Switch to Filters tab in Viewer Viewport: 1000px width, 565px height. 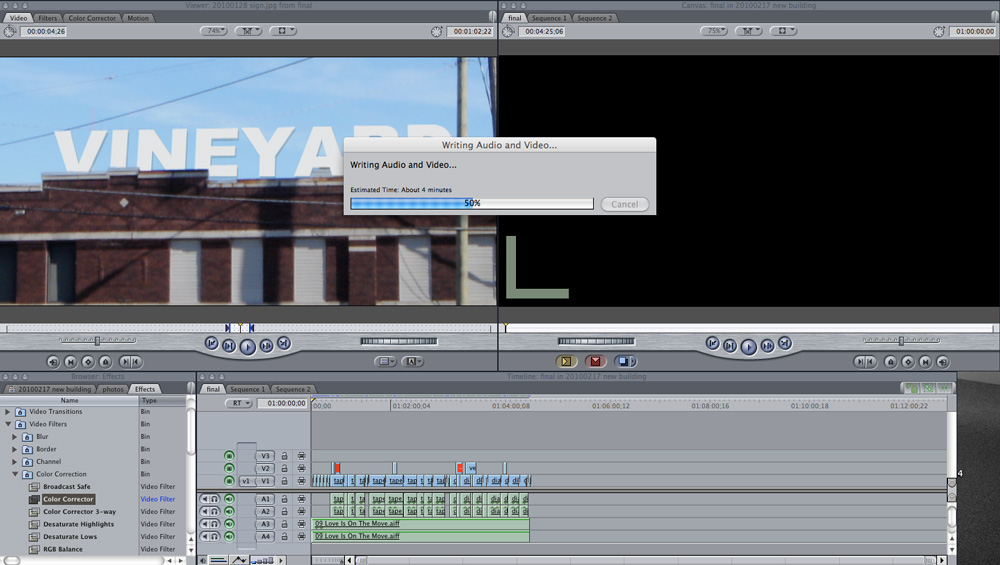[x=47, y=18]
